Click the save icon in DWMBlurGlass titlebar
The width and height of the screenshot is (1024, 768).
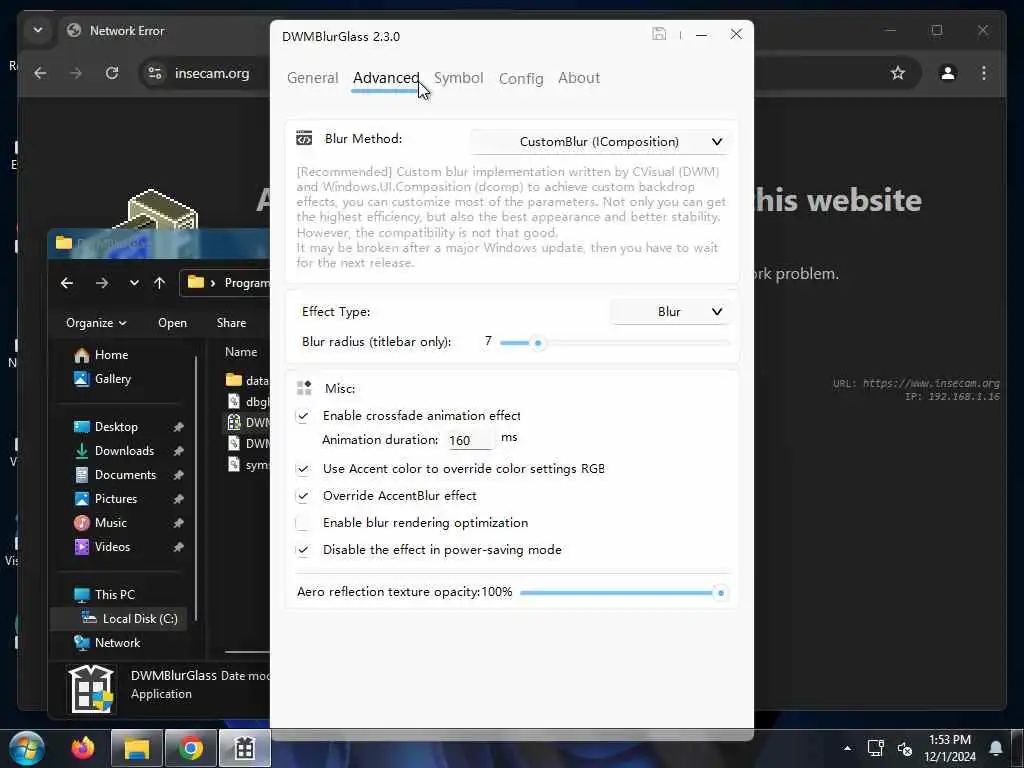[659, 34]
